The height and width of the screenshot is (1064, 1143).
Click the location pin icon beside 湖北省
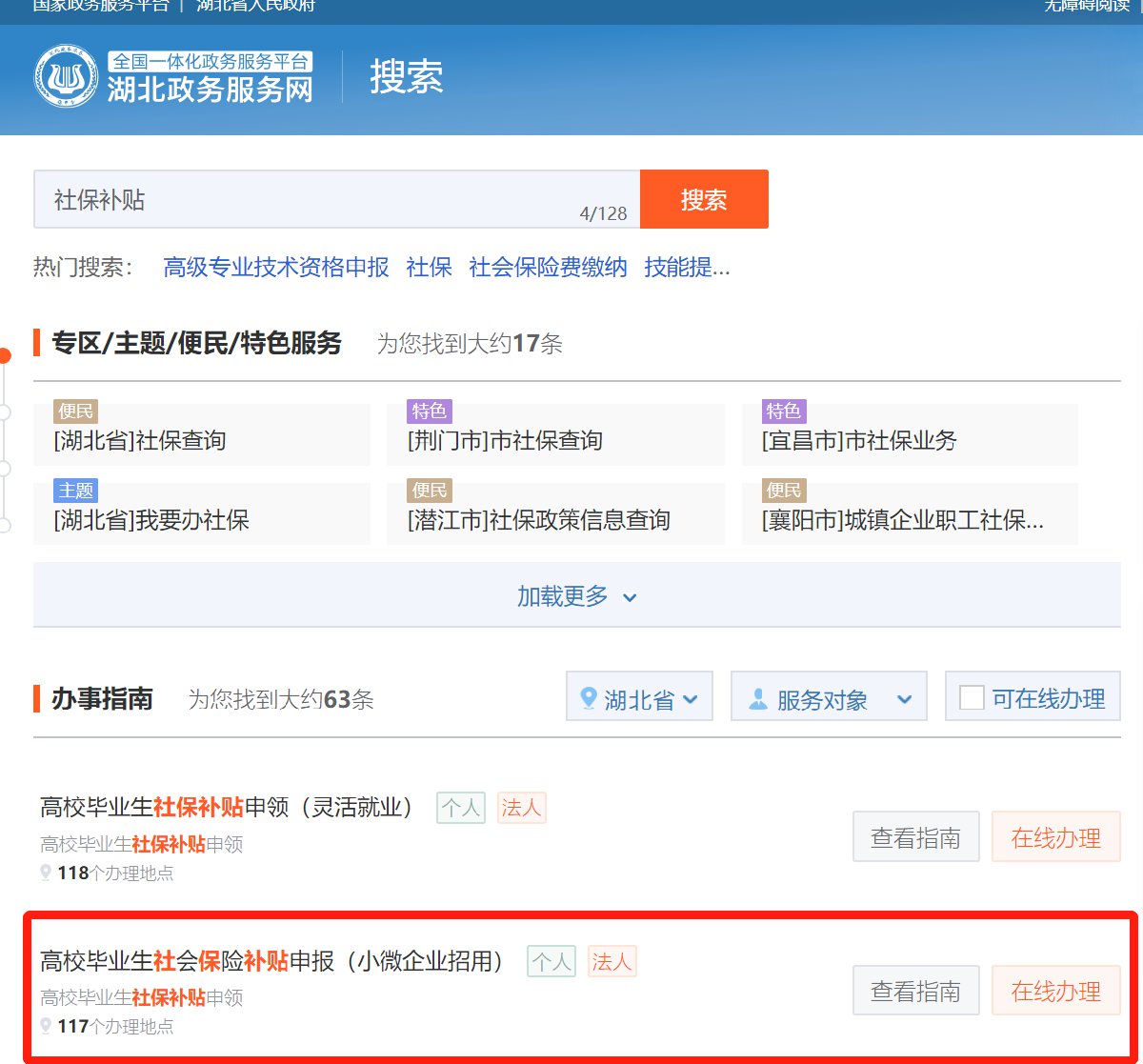coord(589,699)
